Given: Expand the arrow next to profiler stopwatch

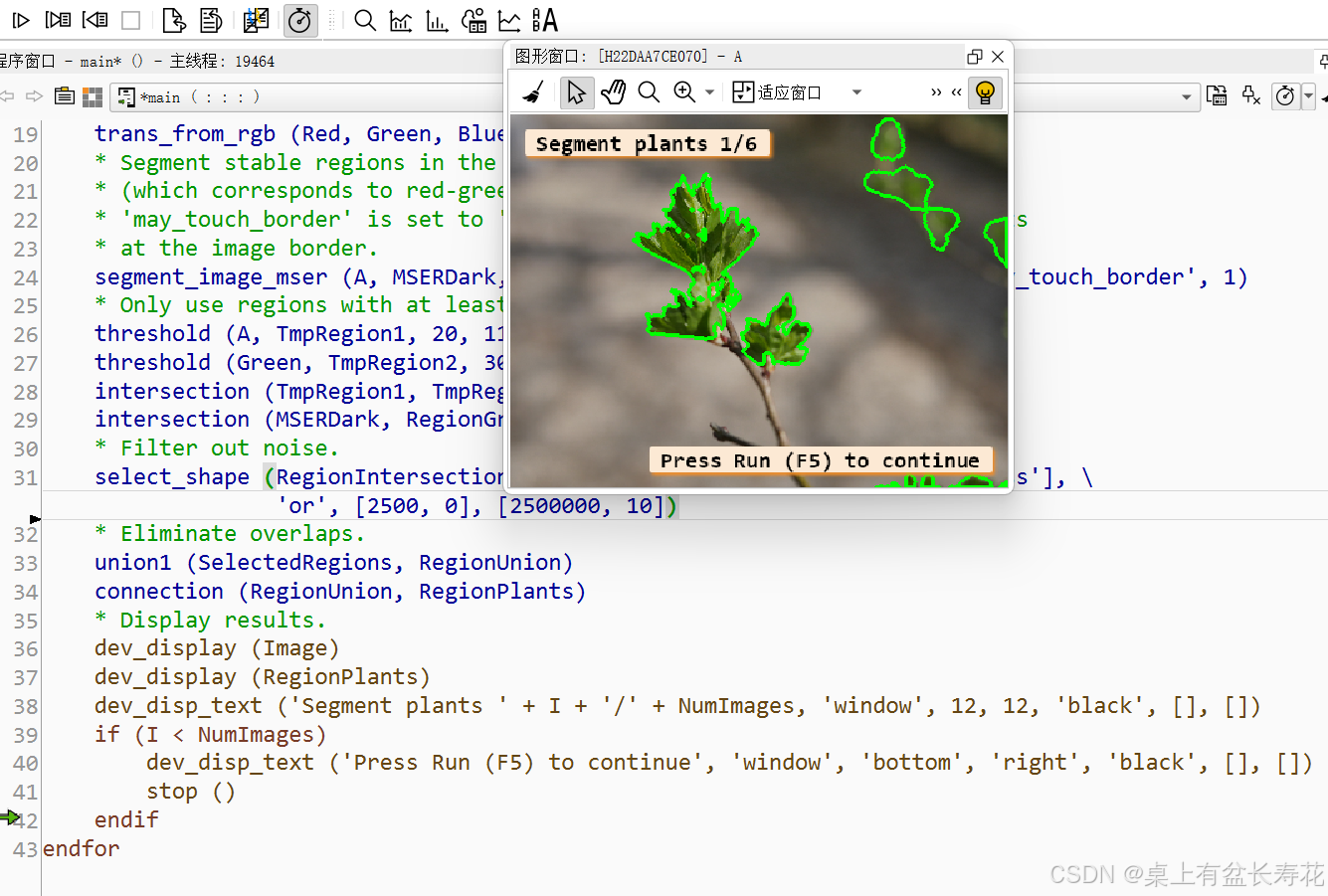Looking at the screenshot, I should [x=1308, y=95].
